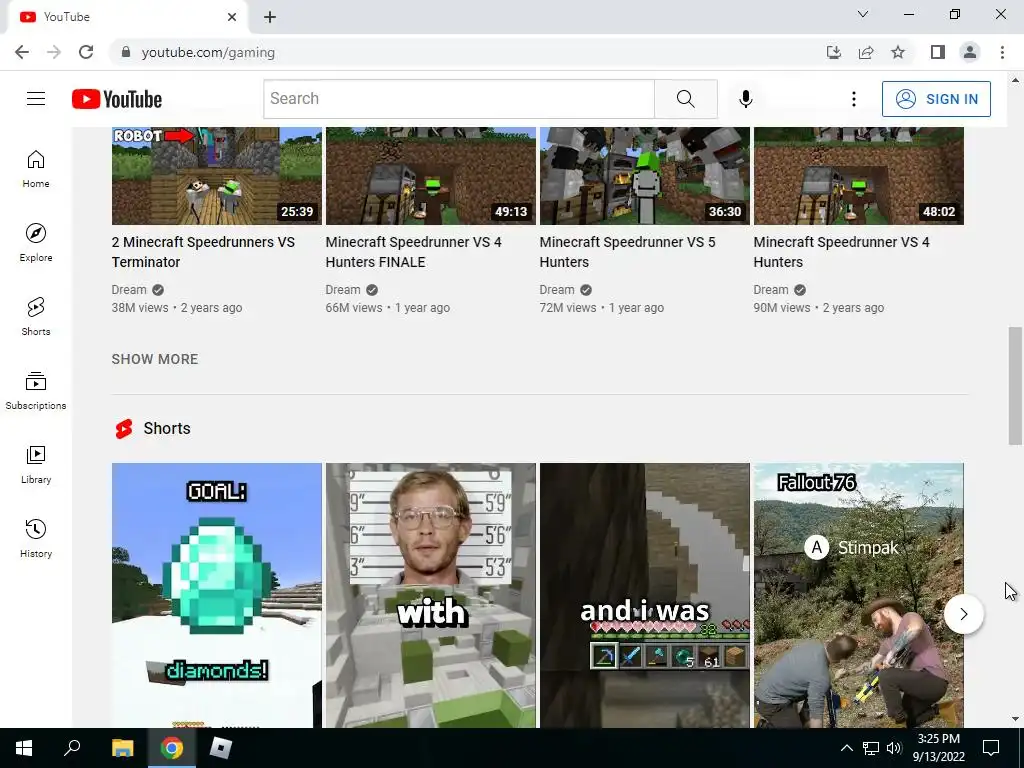Open the 'and i was' short

point(645,595)
